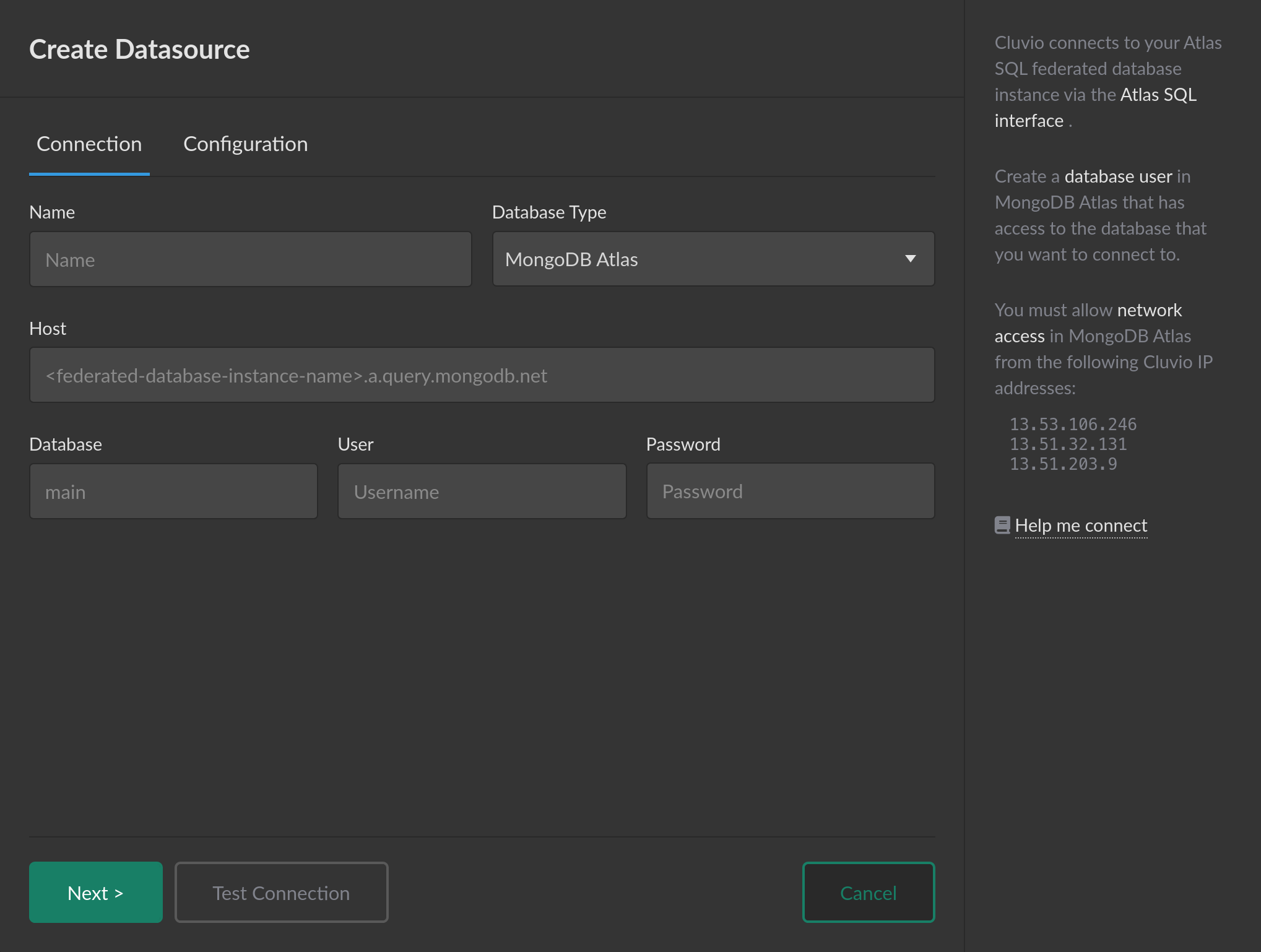The height and width of the screenshot is (952, 1261).
Task: Click the Help me connect link
Action: click(x=1081, y=526)
